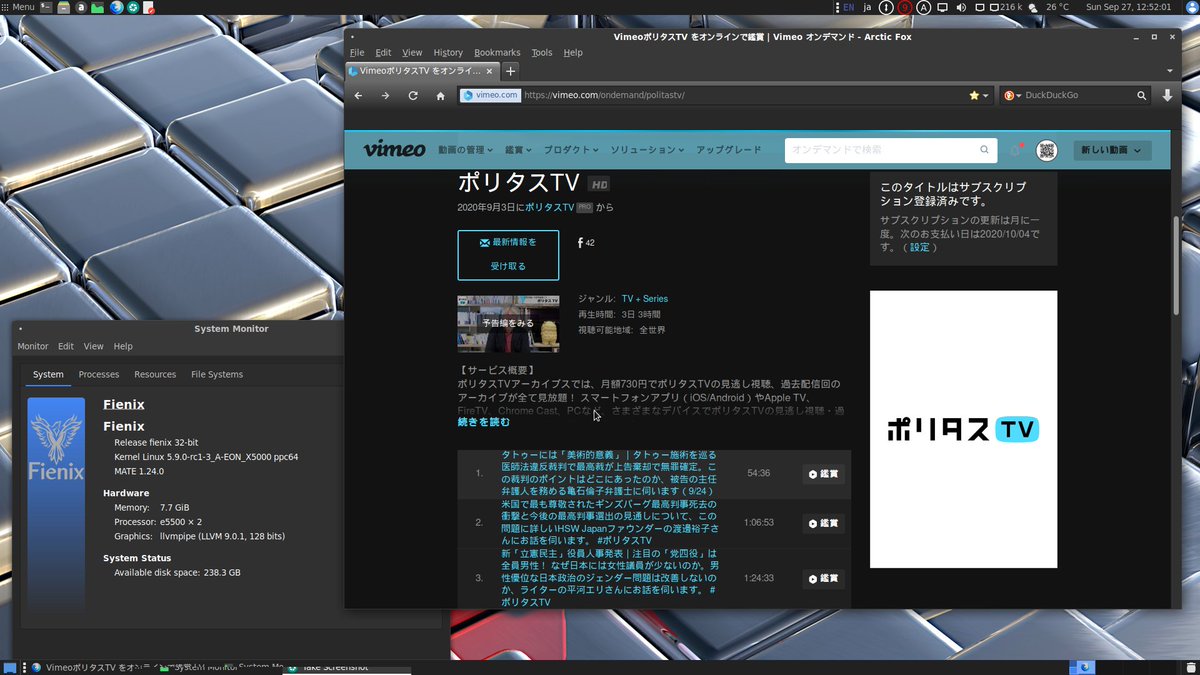The height and width of the screenshot is (675, 1200).
Task: Click the アップグレード link on Vimeo
Action: 729,150
